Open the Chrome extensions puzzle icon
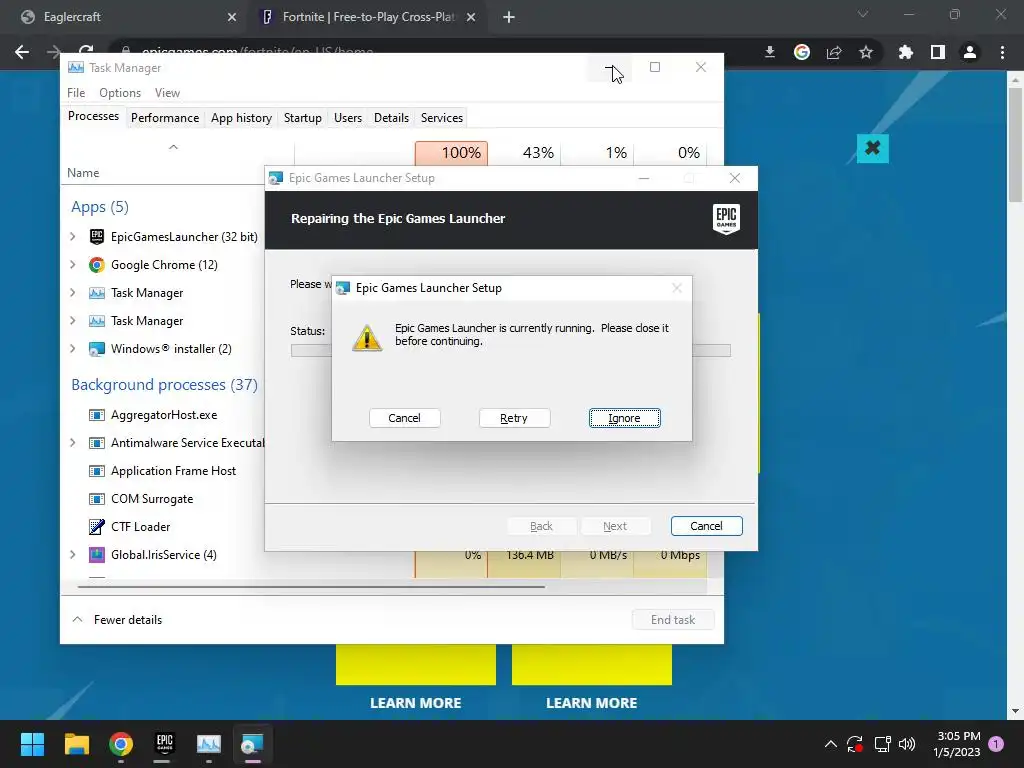This screenshot has height=768, width=1024. tap(905, 52)
